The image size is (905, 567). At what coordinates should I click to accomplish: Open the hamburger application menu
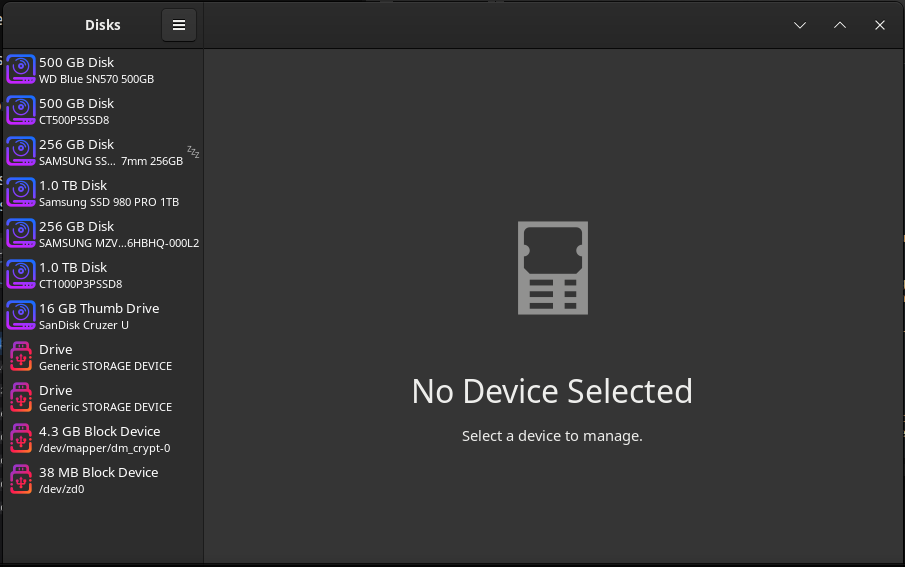(179, 25)
